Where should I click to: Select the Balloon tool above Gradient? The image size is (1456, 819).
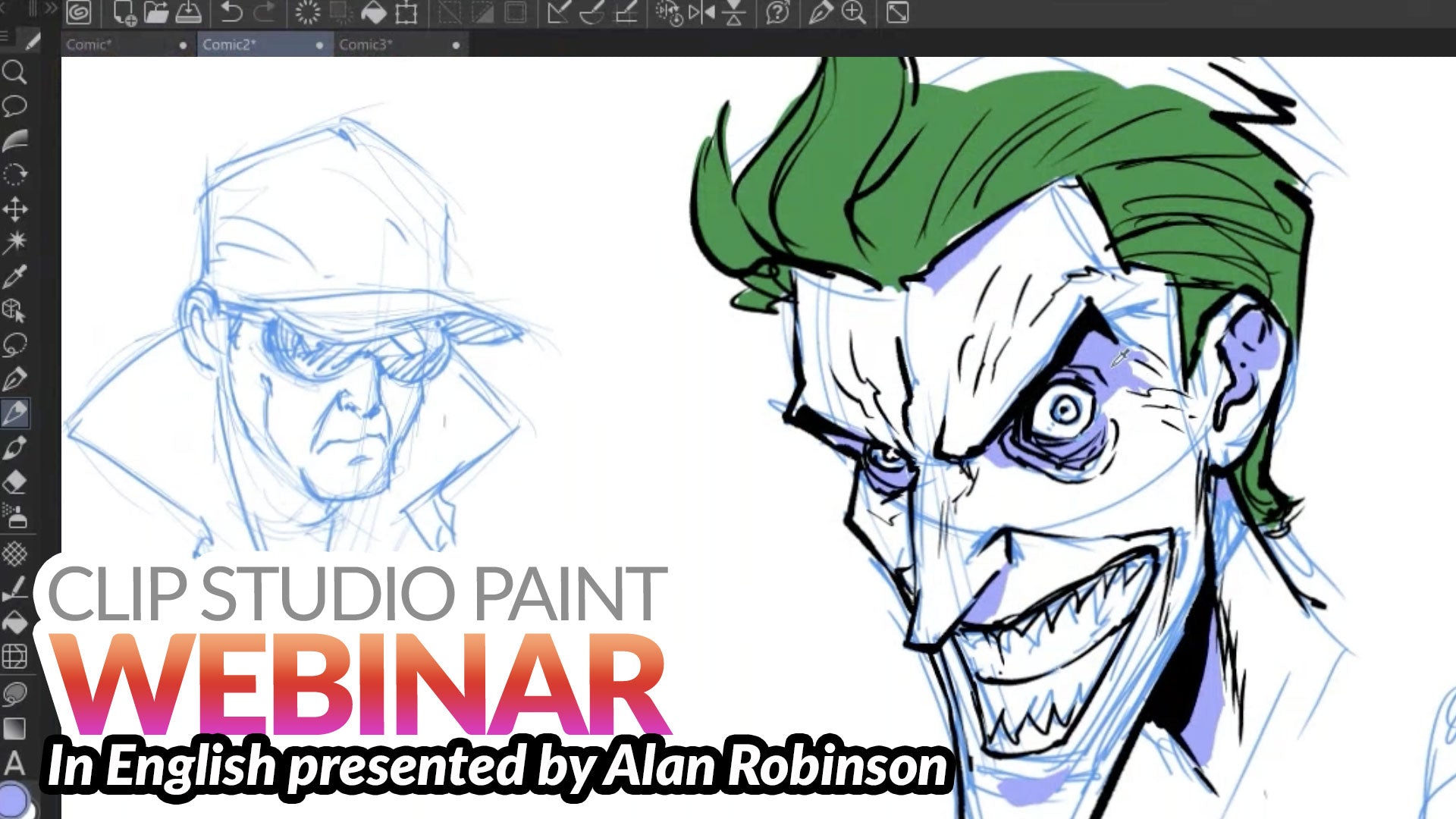[x=14, y=693]
